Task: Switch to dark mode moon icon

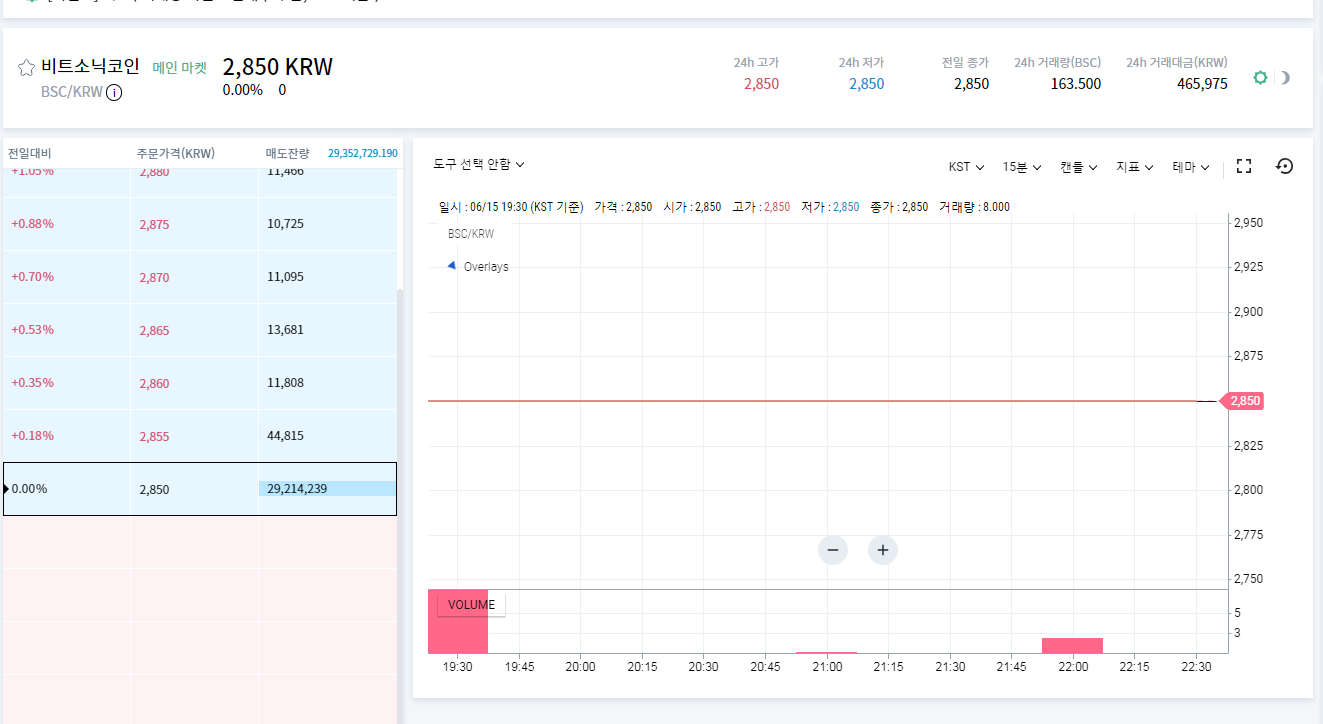Action: [x=1285, y=77]
